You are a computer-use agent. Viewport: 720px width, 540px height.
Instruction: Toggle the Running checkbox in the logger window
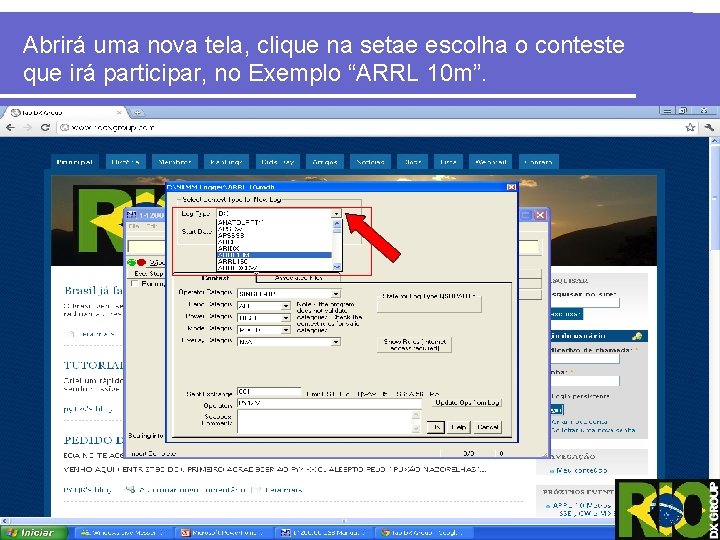(x=135, y=284)
